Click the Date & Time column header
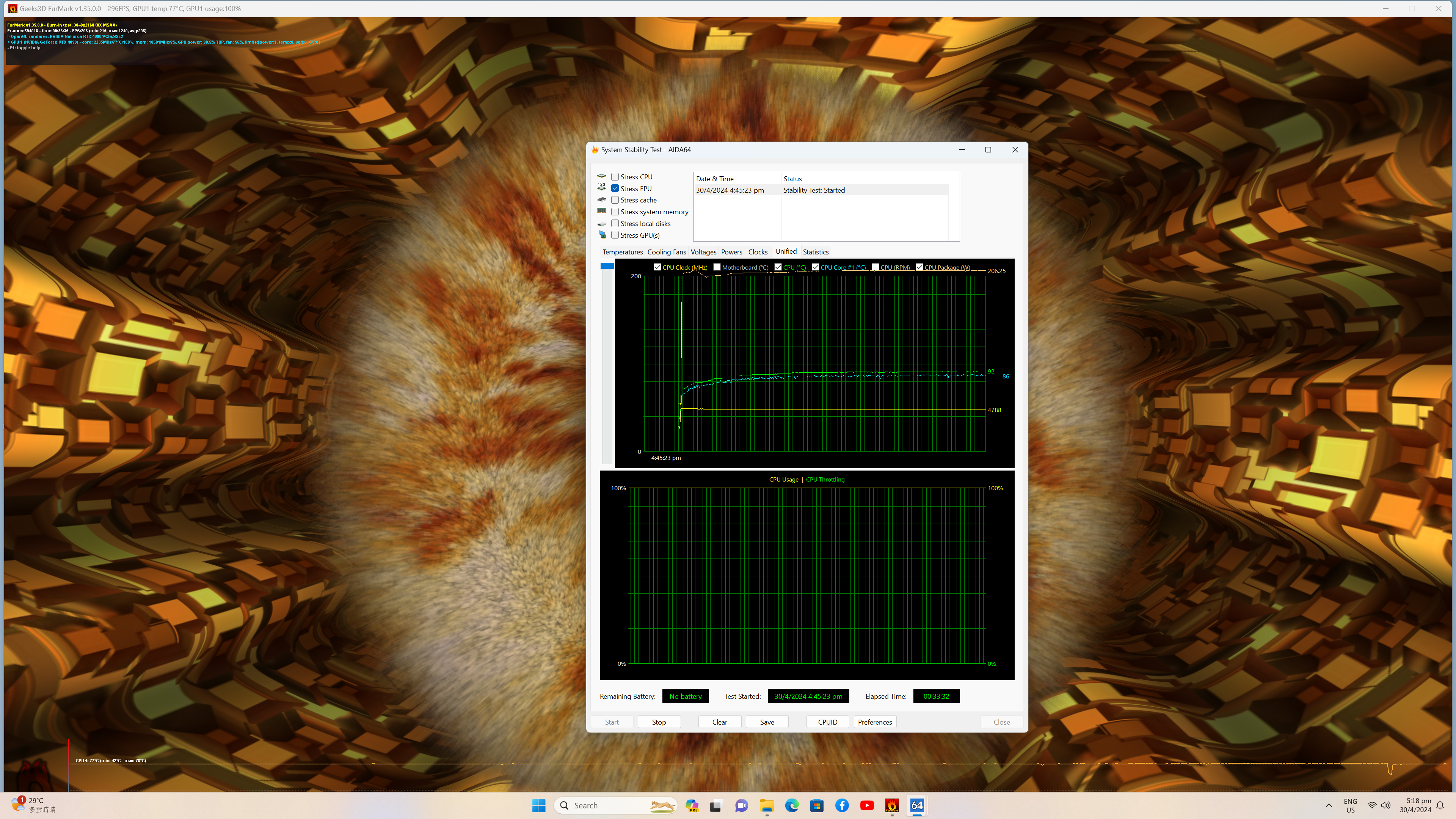 click(x=737, y=179)
